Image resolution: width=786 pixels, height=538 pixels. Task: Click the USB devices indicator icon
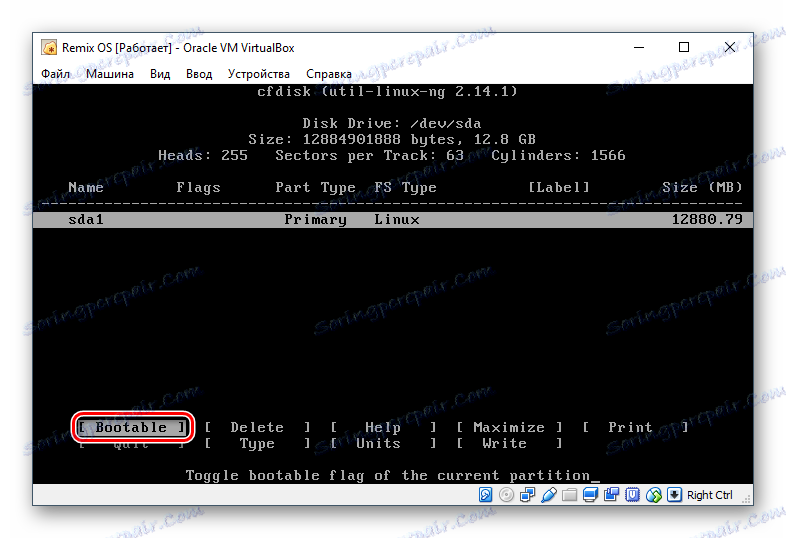click(548, 495)
